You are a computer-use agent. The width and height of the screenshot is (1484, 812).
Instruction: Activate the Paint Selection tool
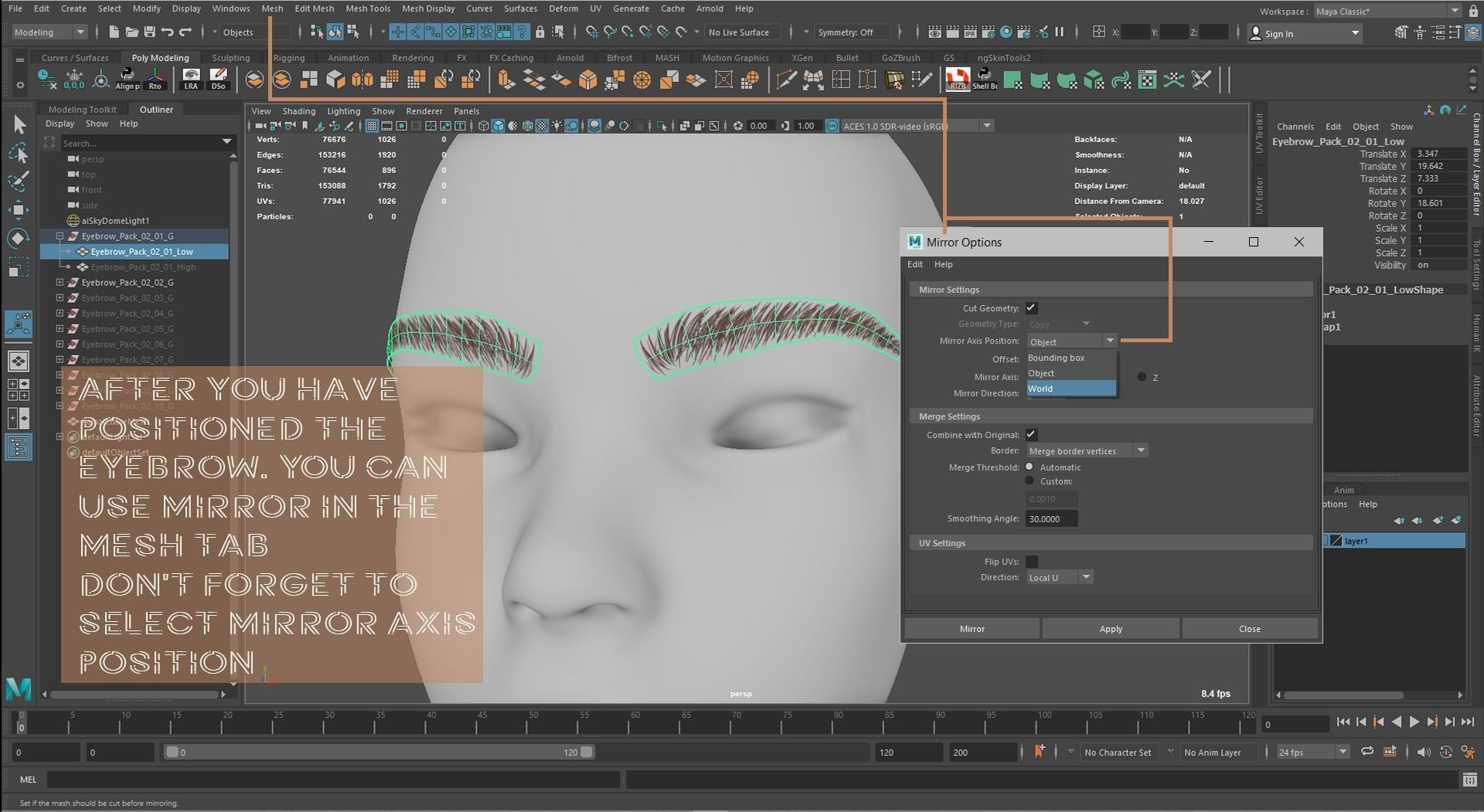coord(19,182)
